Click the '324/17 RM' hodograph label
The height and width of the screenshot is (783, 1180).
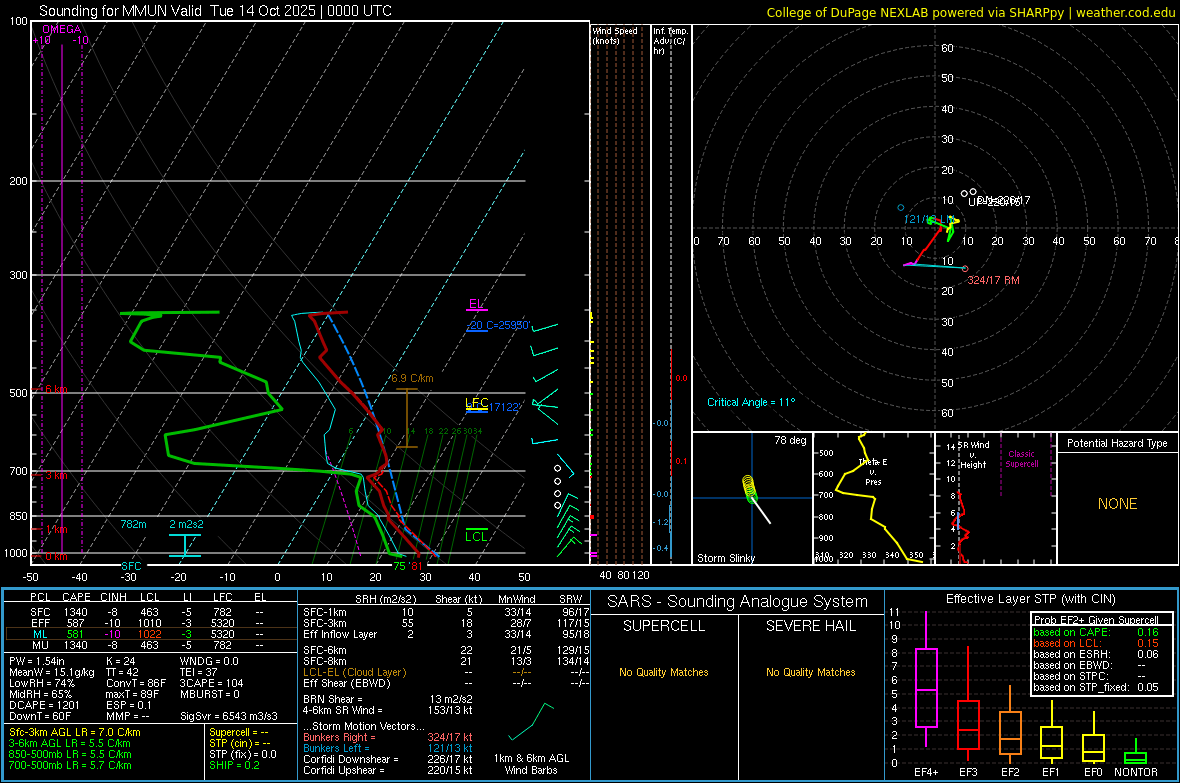pos(993,280)
